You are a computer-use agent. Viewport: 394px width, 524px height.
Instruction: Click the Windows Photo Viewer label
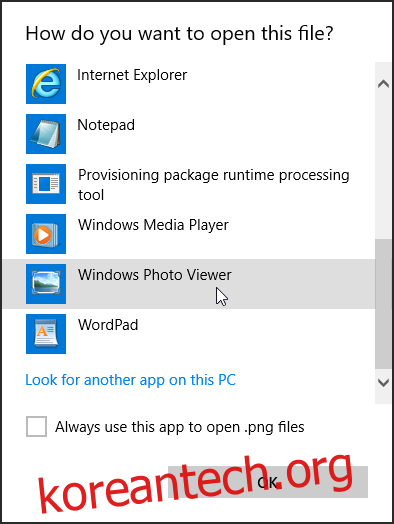pyautogui.click(x=155, y=275)
